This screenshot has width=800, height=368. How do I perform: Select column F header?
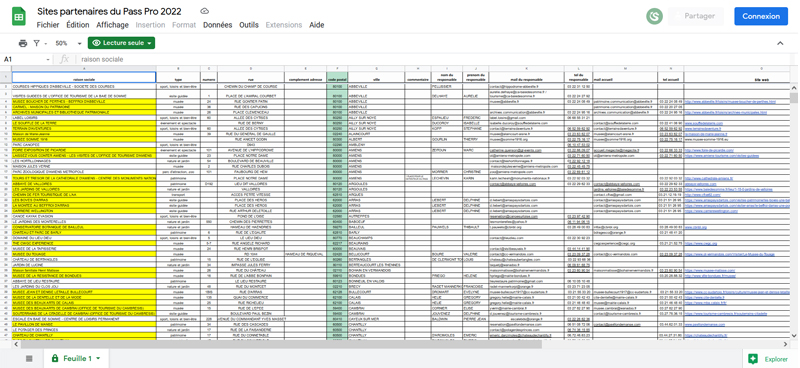337,68
